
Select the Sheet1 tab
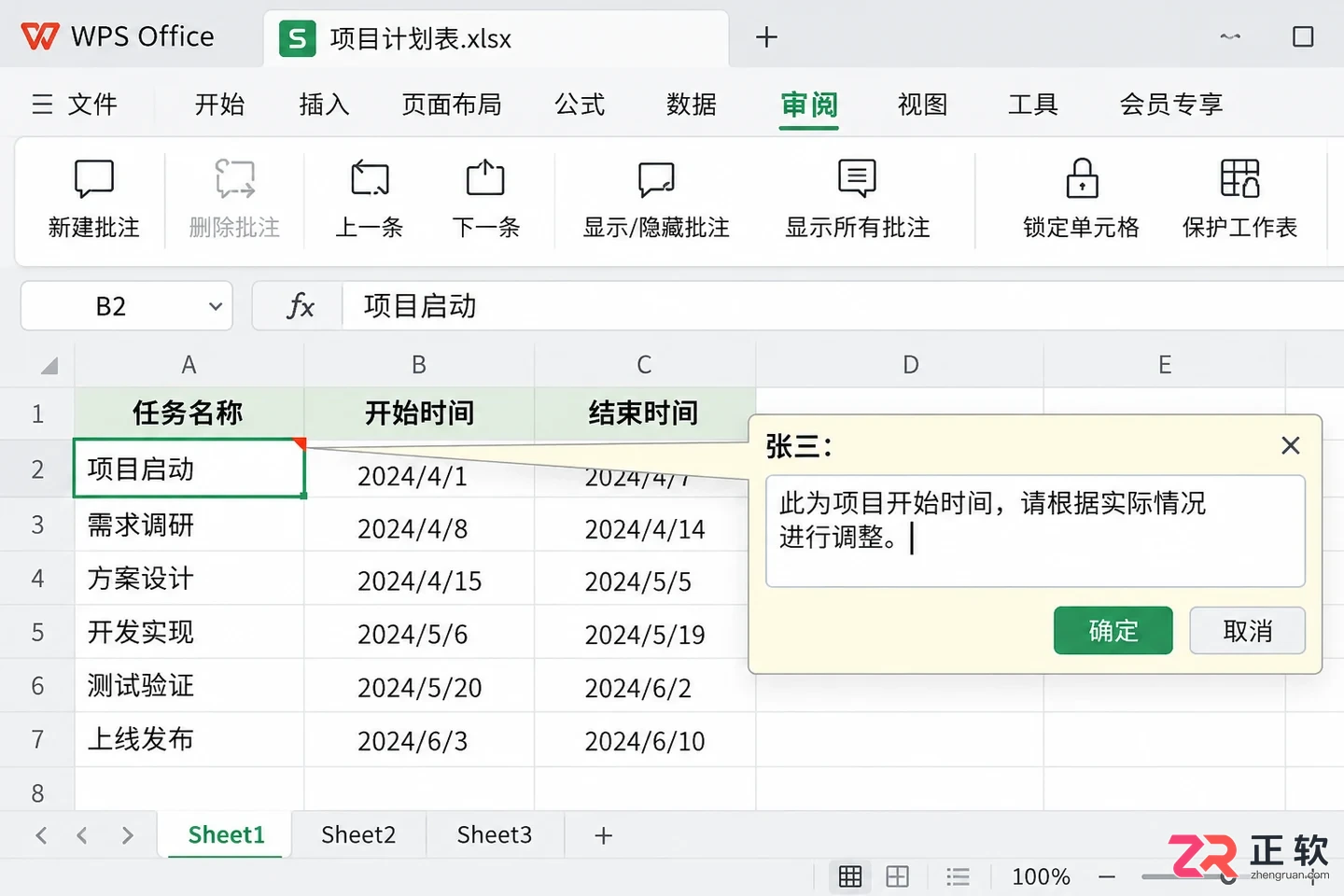(x=226, y=834)
